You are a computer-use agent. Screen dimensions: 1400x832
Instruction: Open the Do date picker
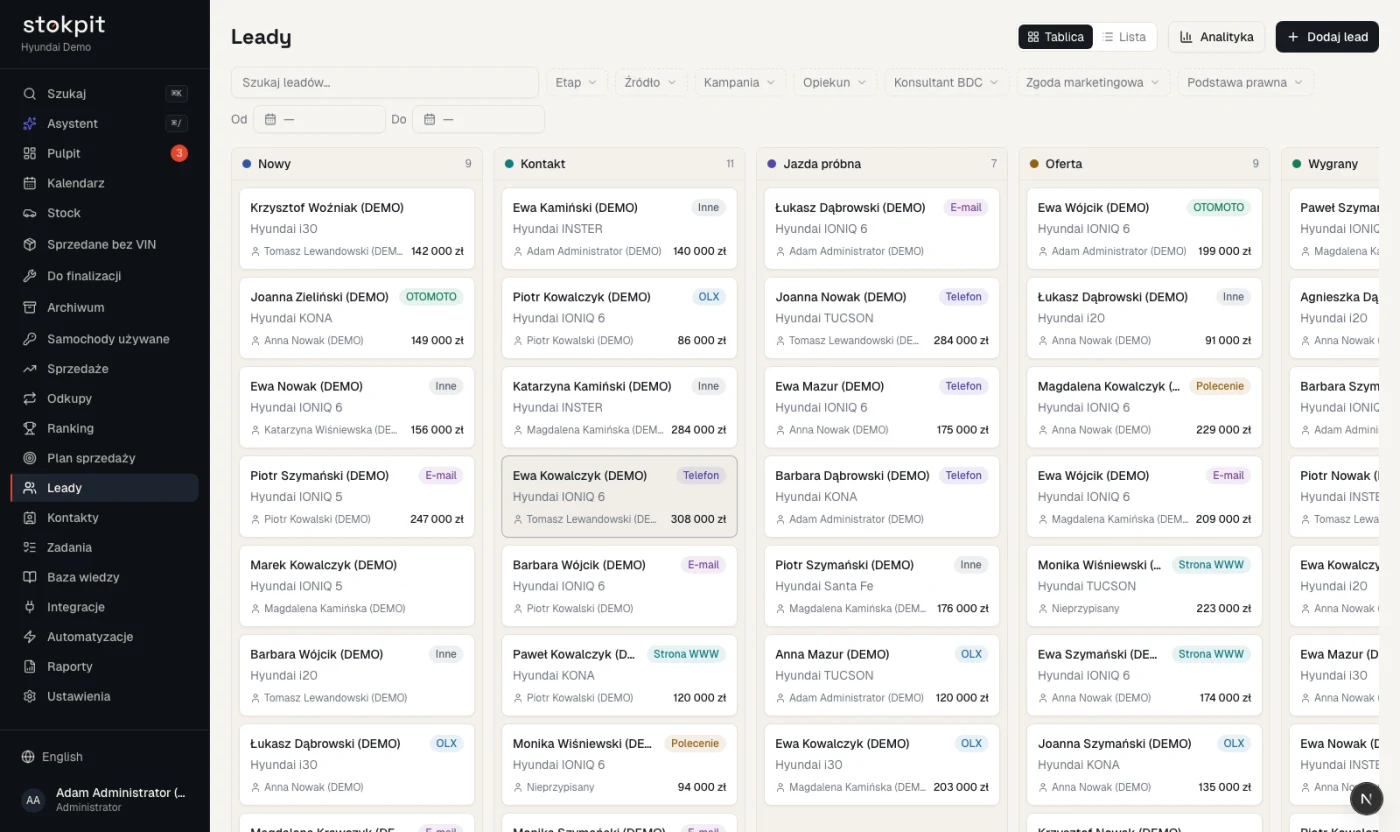[478, 119]
